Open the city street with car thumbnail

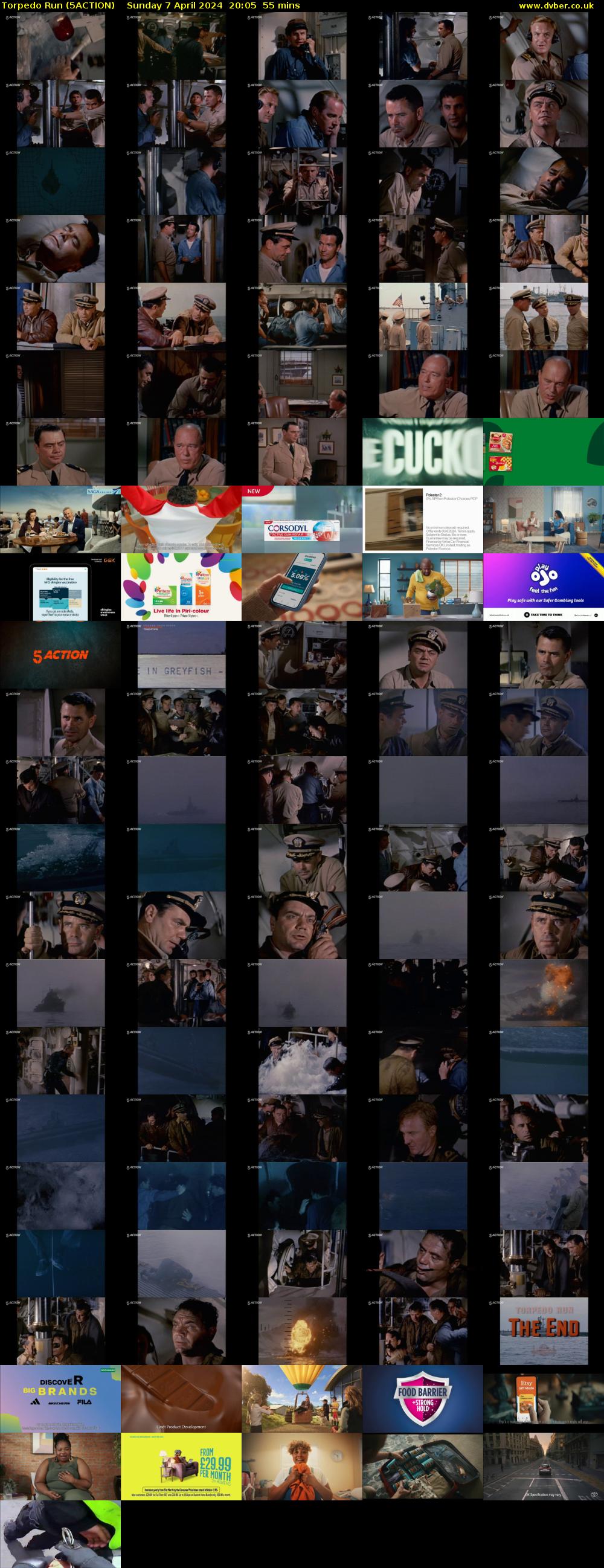pos(544,1466)
